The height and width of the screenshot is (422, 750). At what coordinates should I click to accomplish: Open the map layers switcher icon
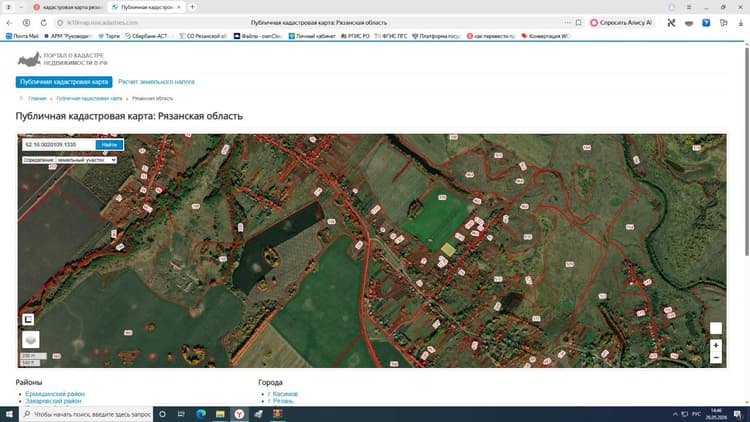pos(31,340)
